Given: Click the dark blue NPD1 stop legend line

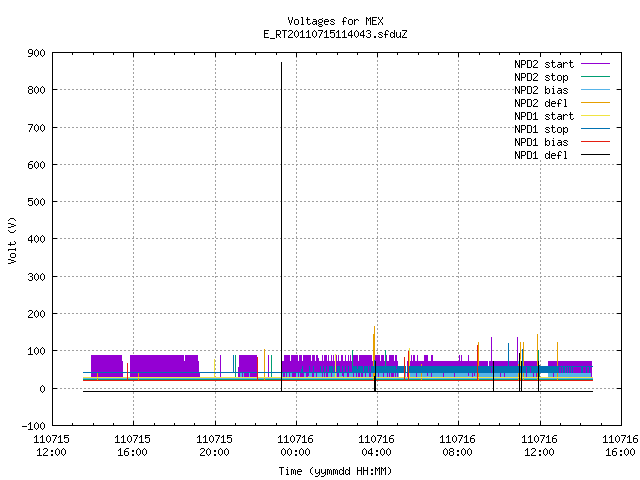Looking at the screenshot, I should [596, 129].
